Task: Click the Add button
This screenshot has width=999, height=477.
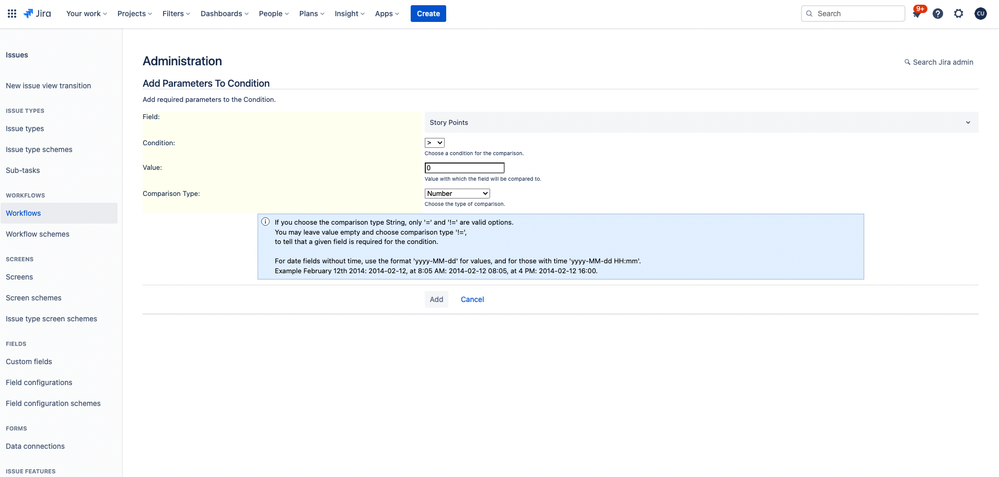Action: [x=436, y=299]
